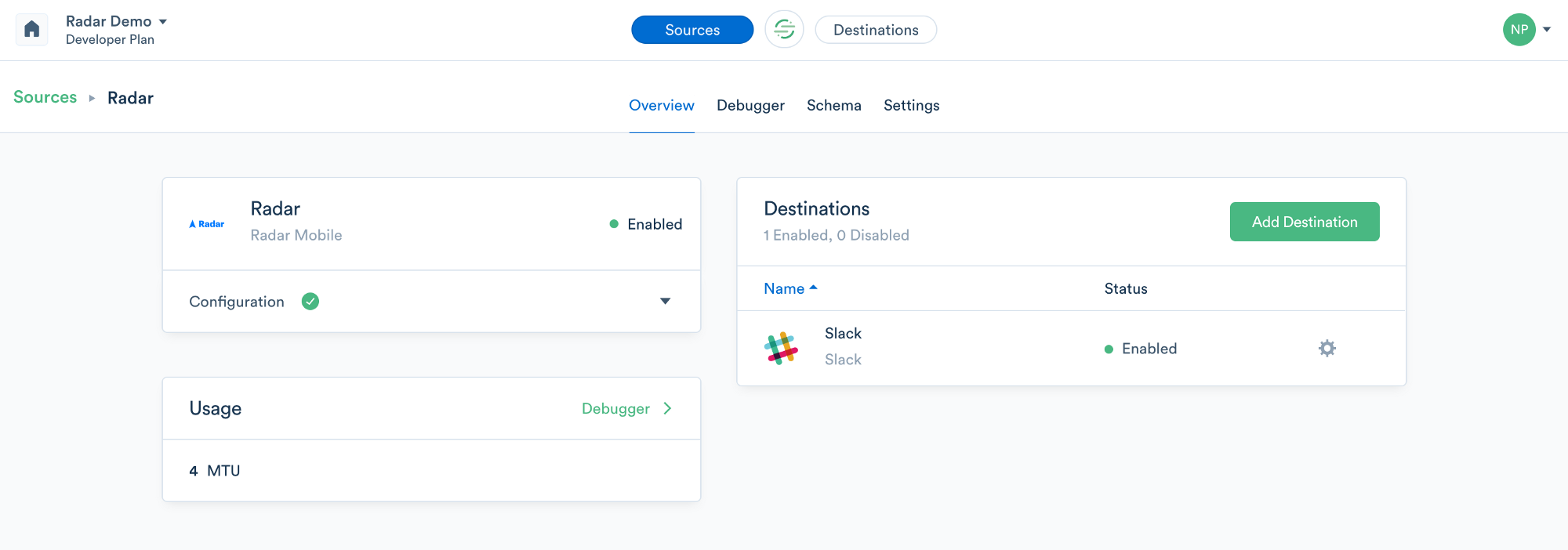
Task: Click the Add Destination button
Action: coord(1305,222)
